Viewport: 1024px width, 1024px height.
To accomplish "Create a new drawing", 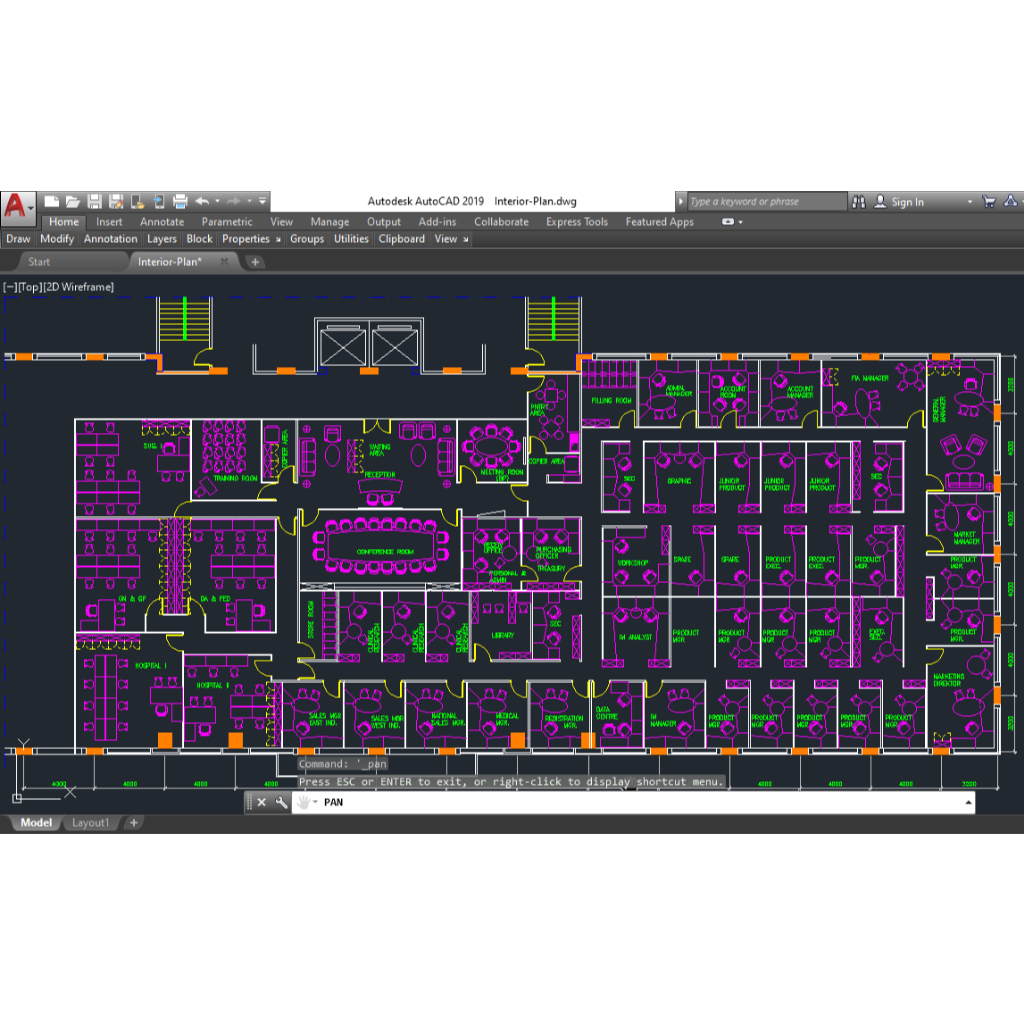I will click(x=52, y=201).
